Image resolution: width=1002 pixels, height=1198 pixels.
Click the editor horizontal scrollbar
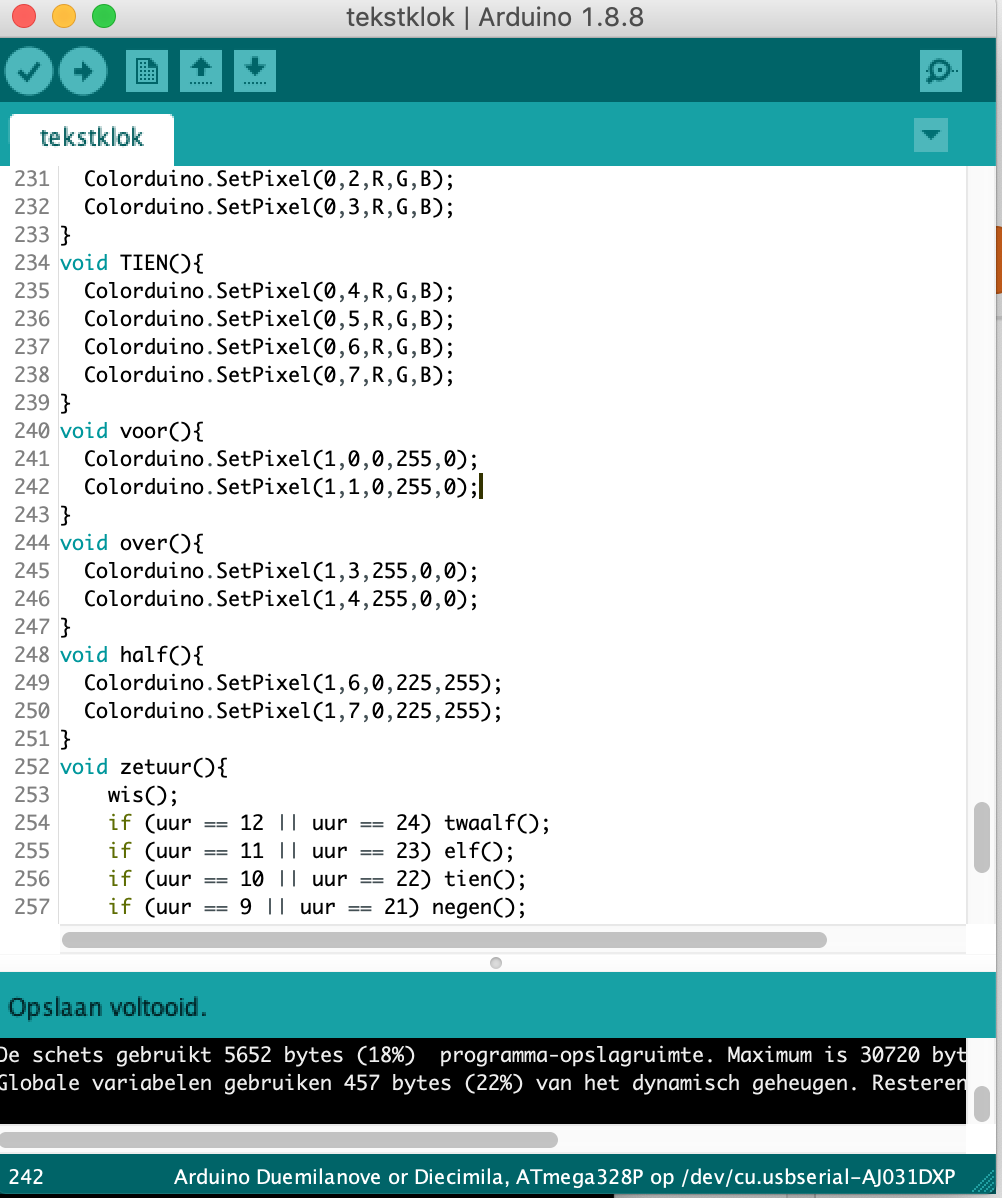tap(444, 939)
